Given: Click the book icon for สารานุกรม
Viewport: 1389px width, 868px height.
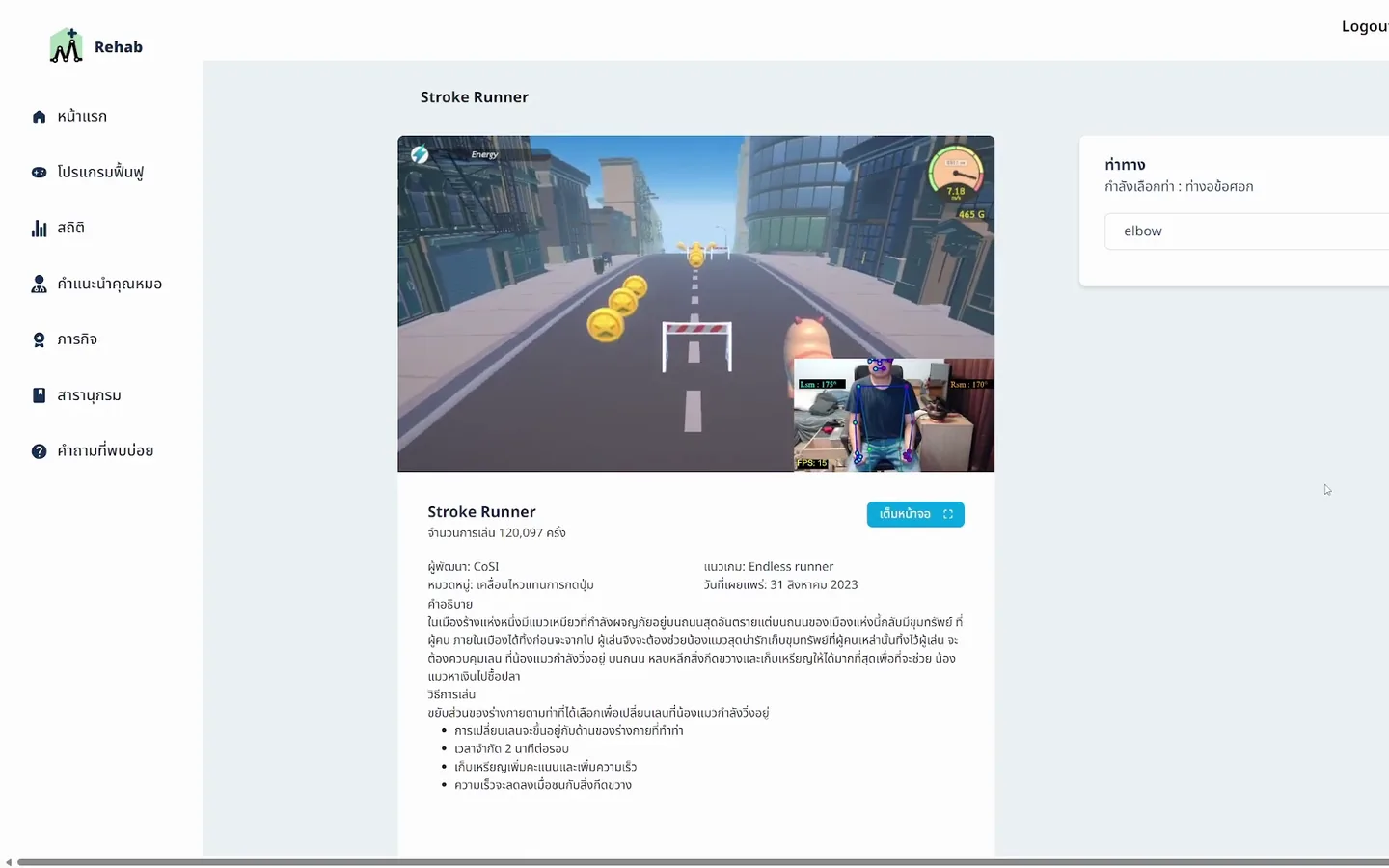Looking at the screenshot, I should click(x=39, y=395).
